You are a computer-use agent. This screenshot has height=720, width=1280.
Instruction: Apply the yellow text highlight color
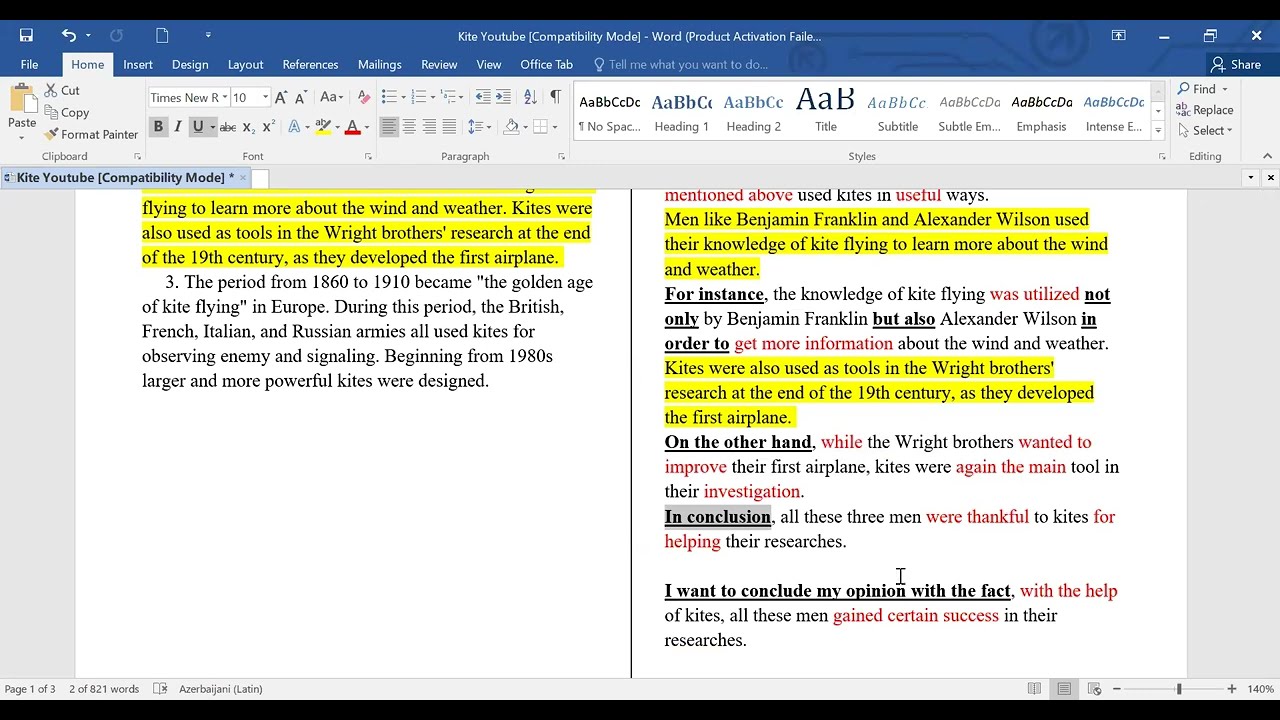[x=323, y=127]
